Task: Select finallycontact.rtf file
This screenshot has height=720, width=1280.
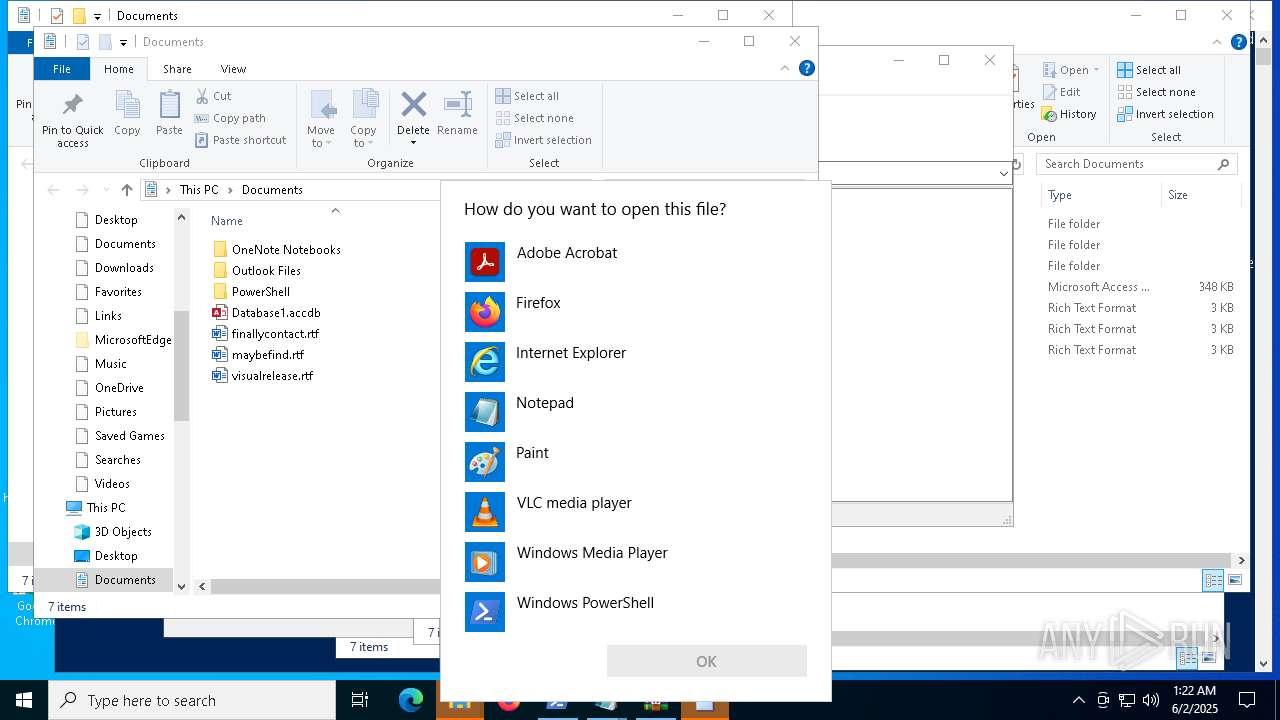Action: (266, 334)
